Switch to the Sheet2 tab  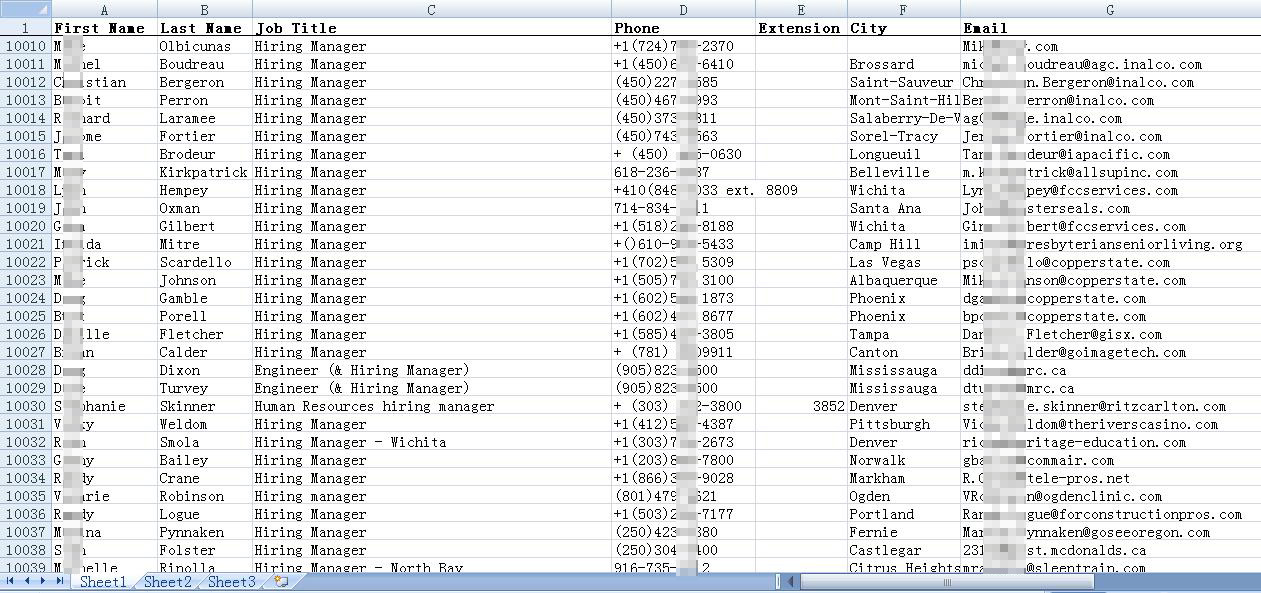coord(167,582)
